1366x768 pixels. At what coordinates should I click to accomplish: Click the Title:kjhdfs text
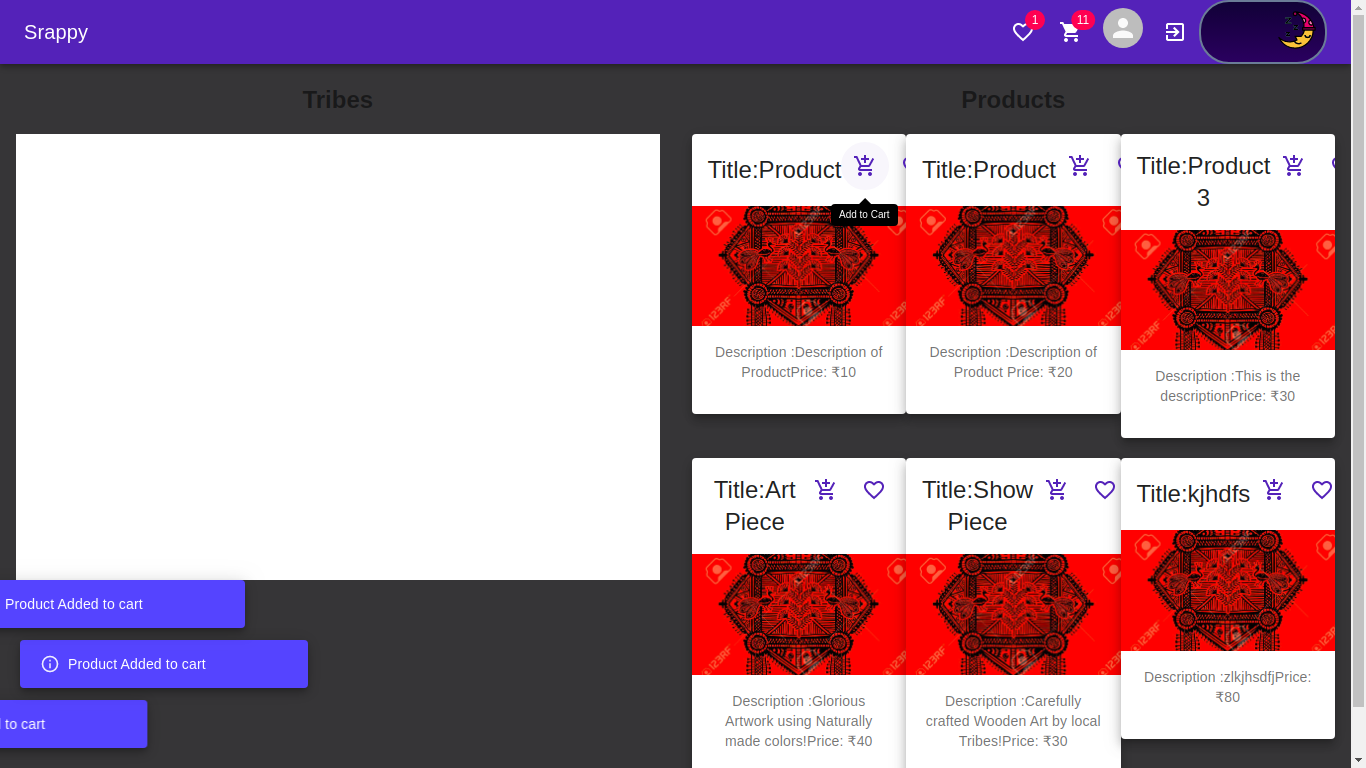1193,494
